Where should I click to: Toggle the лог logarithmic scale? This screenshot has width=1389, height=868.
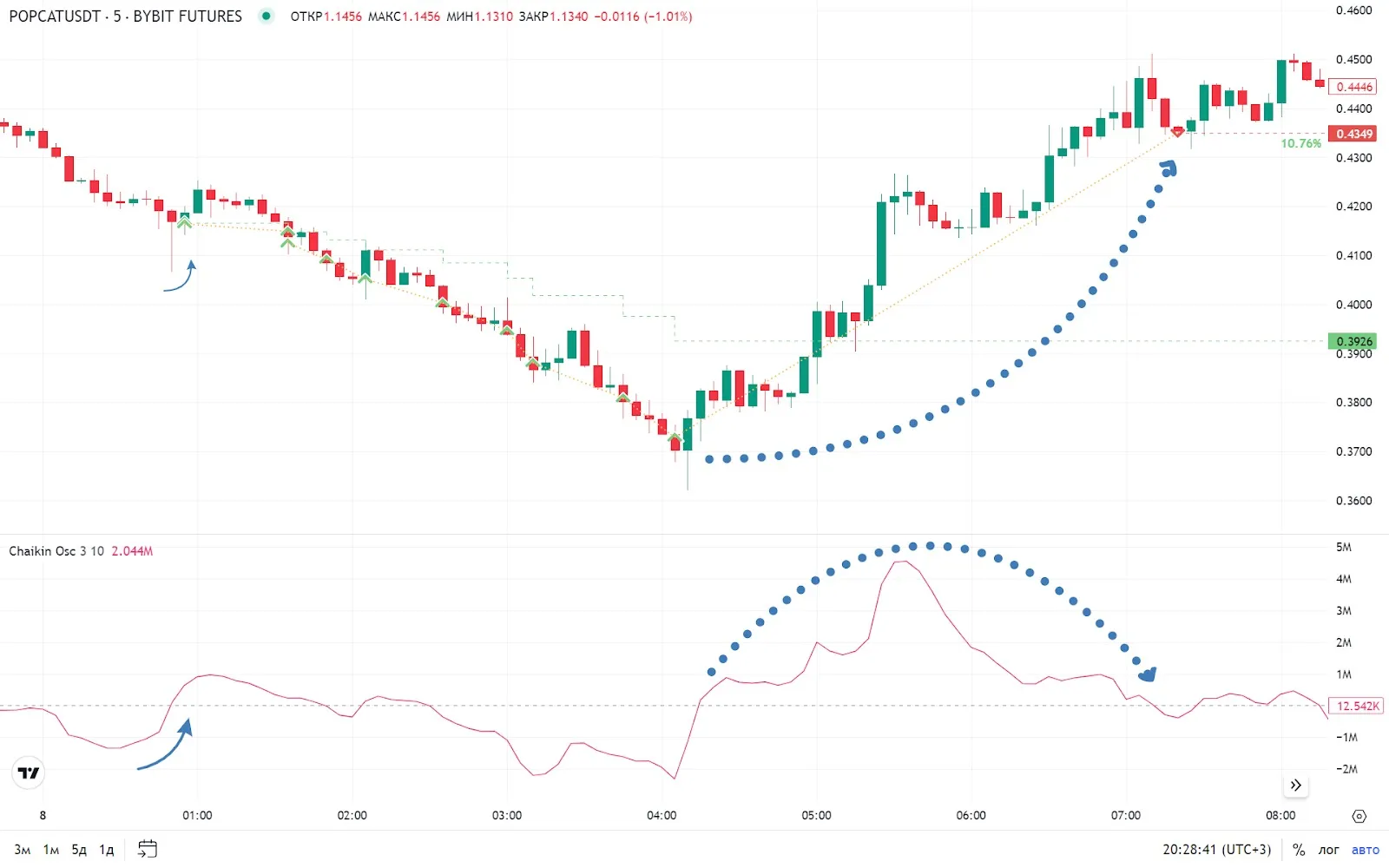pos(1328,849)
